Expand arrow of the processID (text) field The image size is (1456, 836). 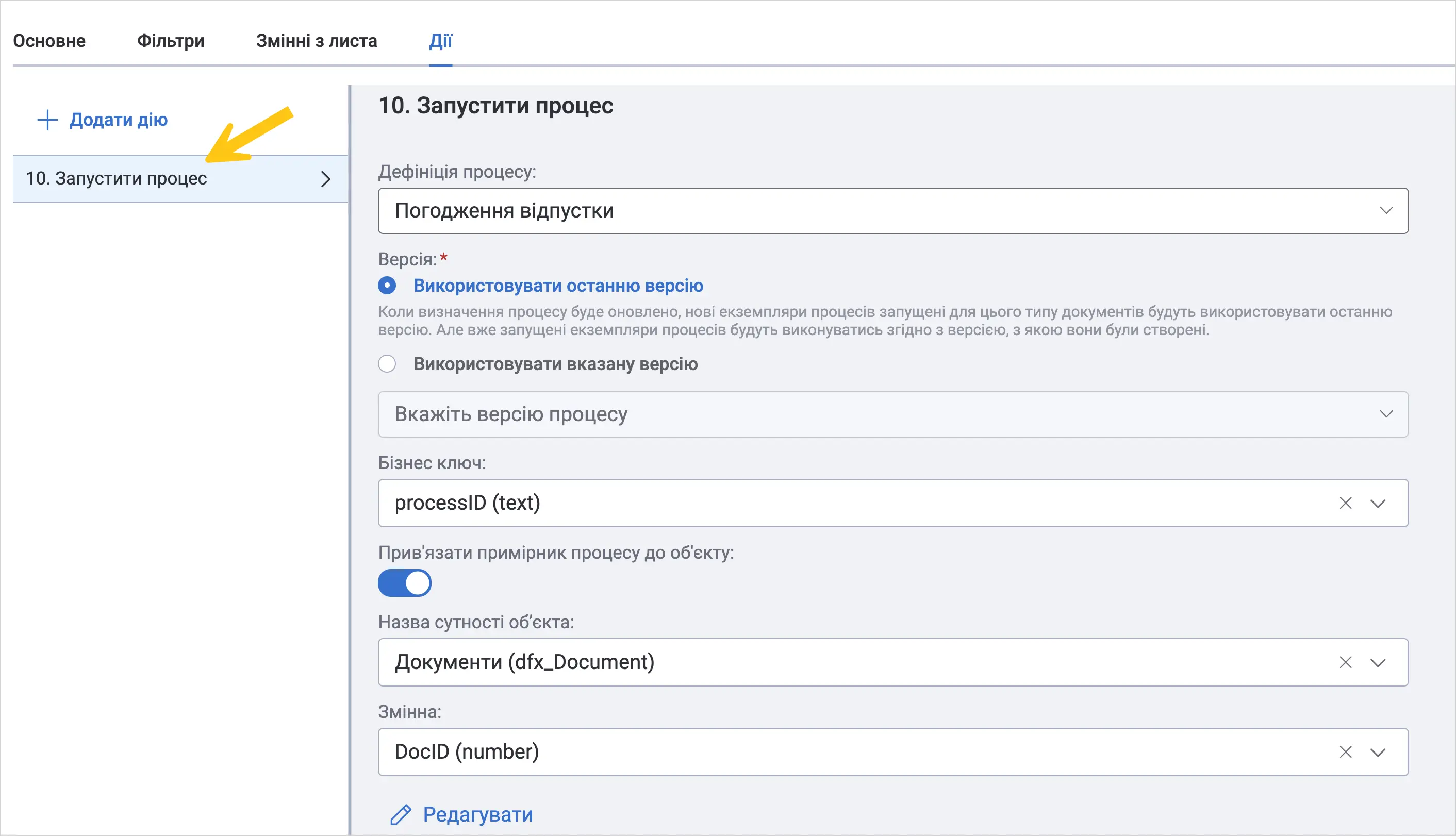pos(1378,504)
